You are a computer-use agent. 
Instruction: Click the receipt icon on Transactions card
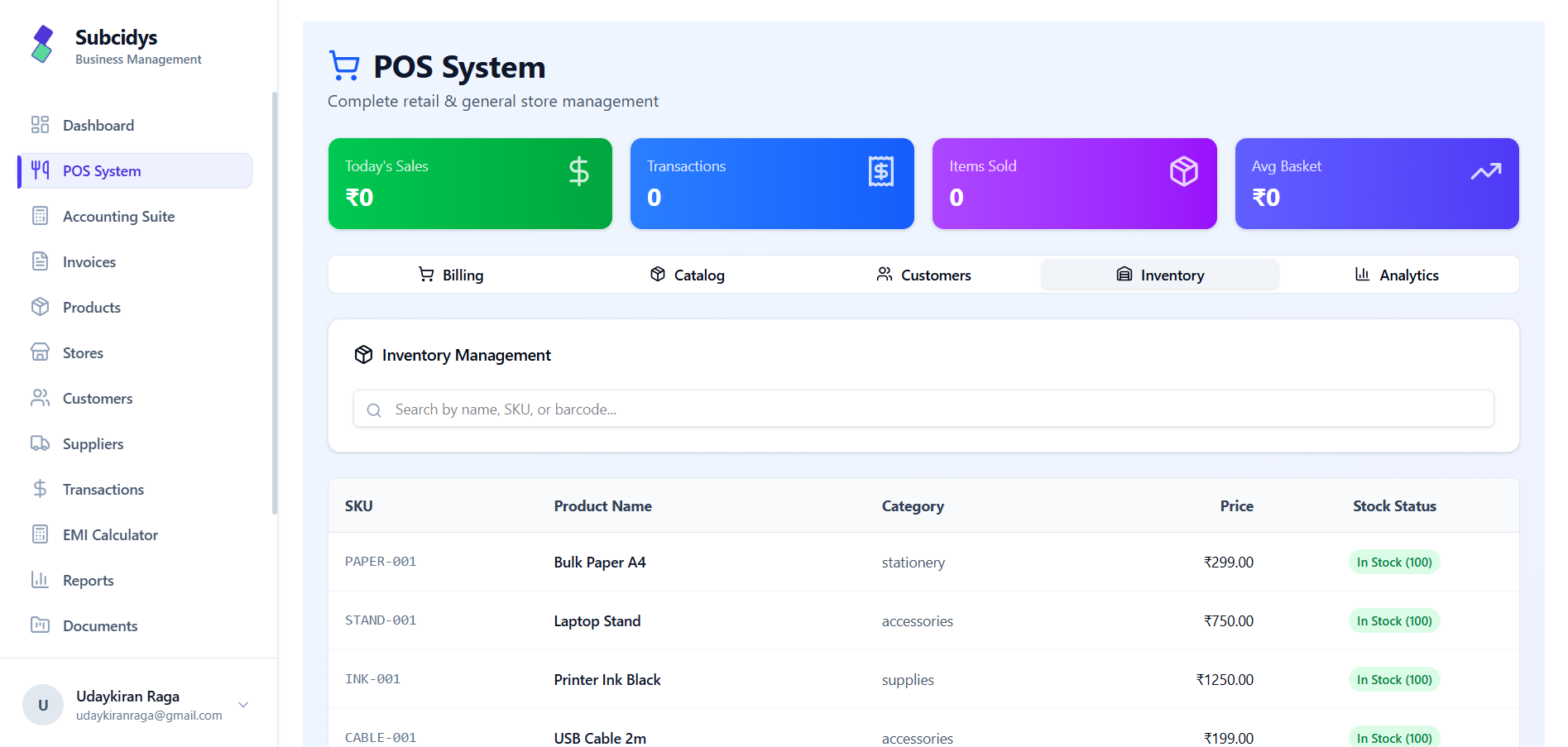(x=881, y=171)
